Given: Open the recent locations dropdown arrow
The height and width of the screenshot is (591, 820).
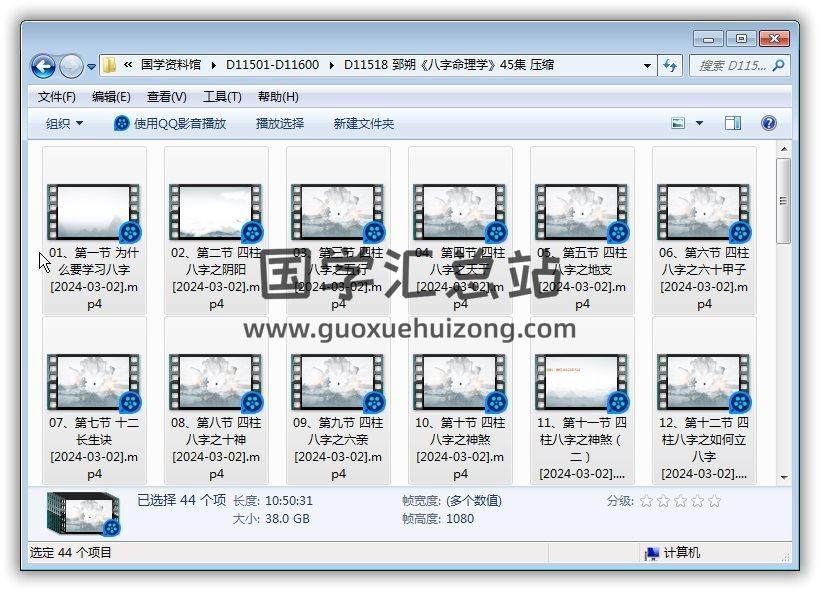Looking at the screenshot, I should pyautogui.click(x=92, y=67).
